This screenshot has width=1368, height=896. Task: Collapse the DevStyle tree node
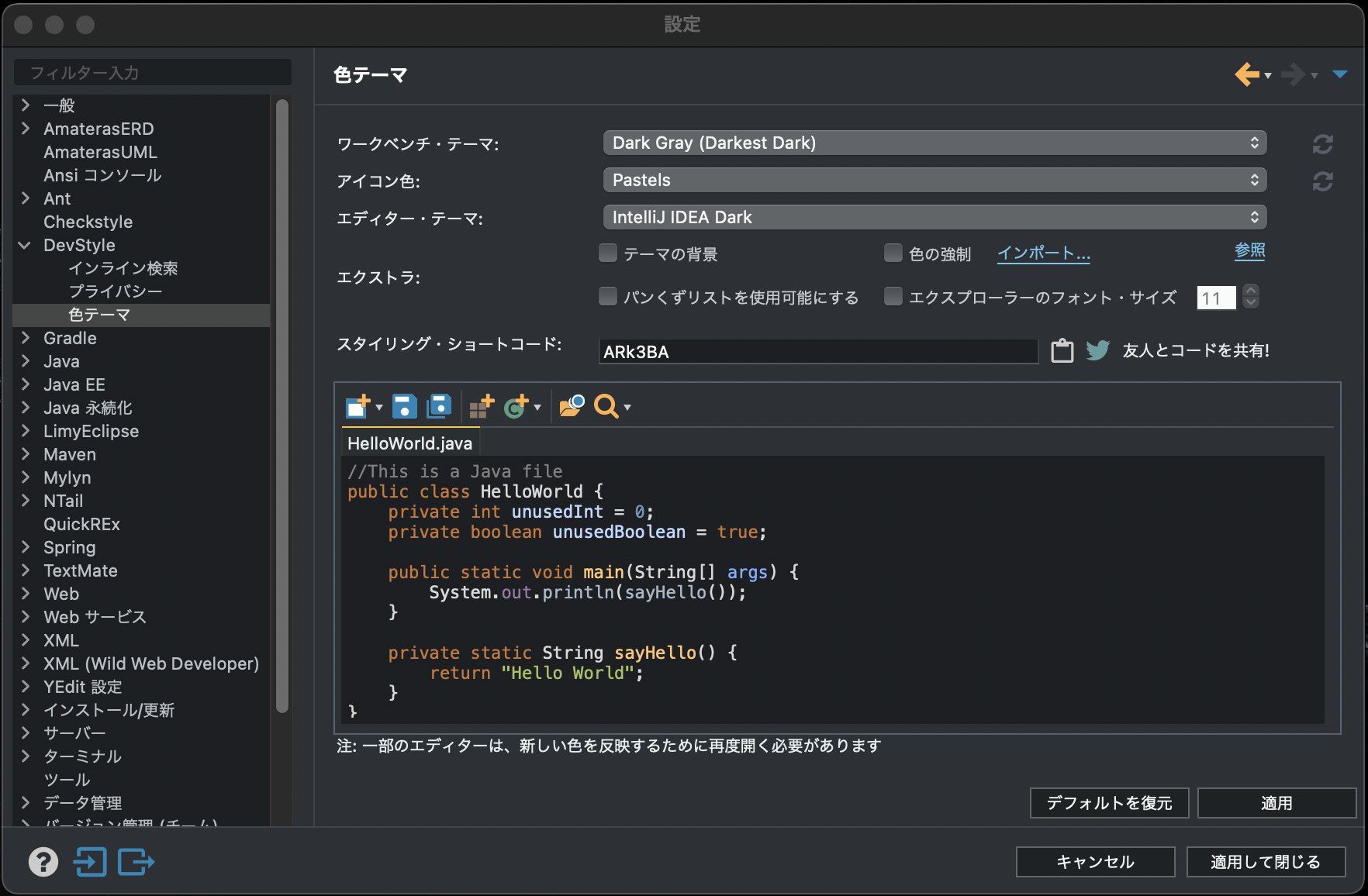(25, 245)
